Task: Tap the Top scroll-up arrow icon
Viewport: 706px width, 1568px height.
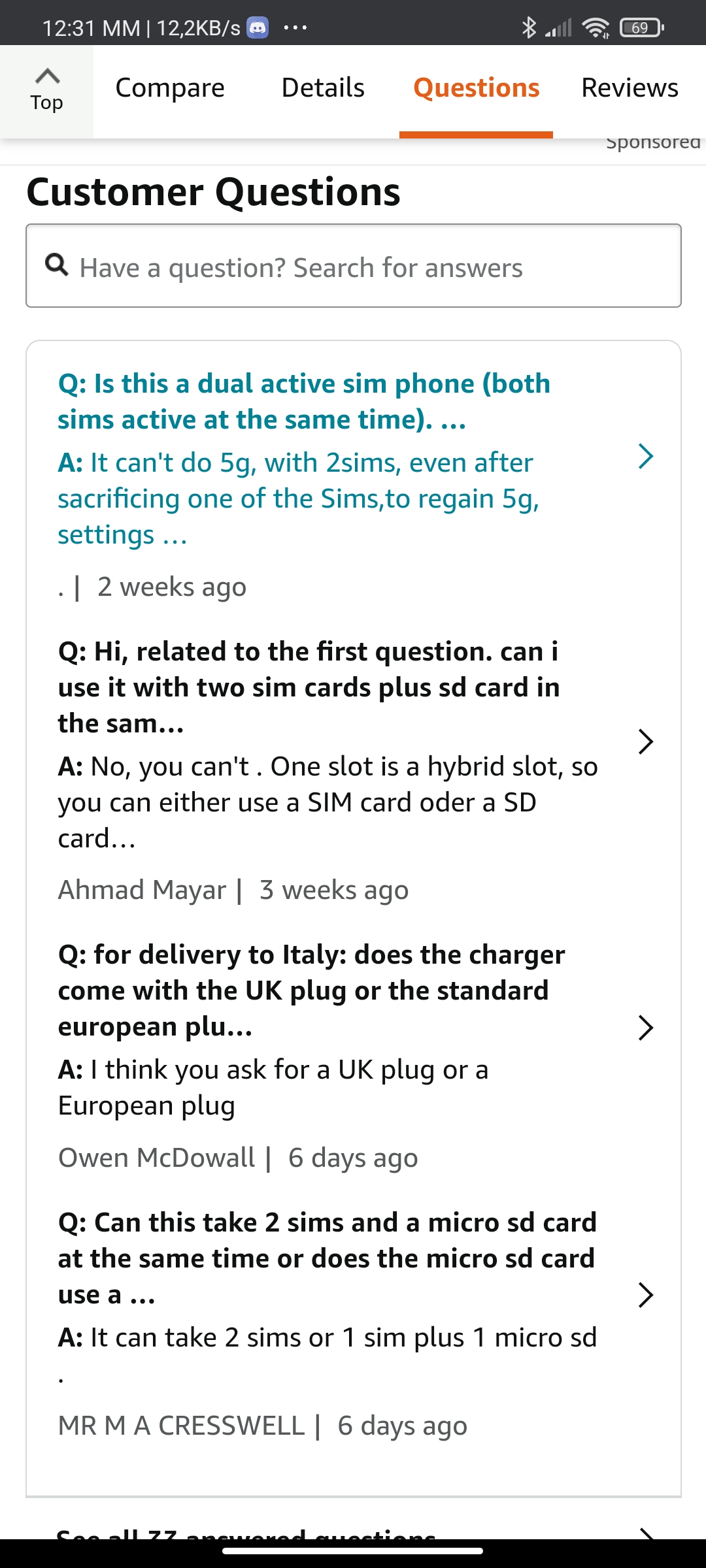Action: [47, 76]
